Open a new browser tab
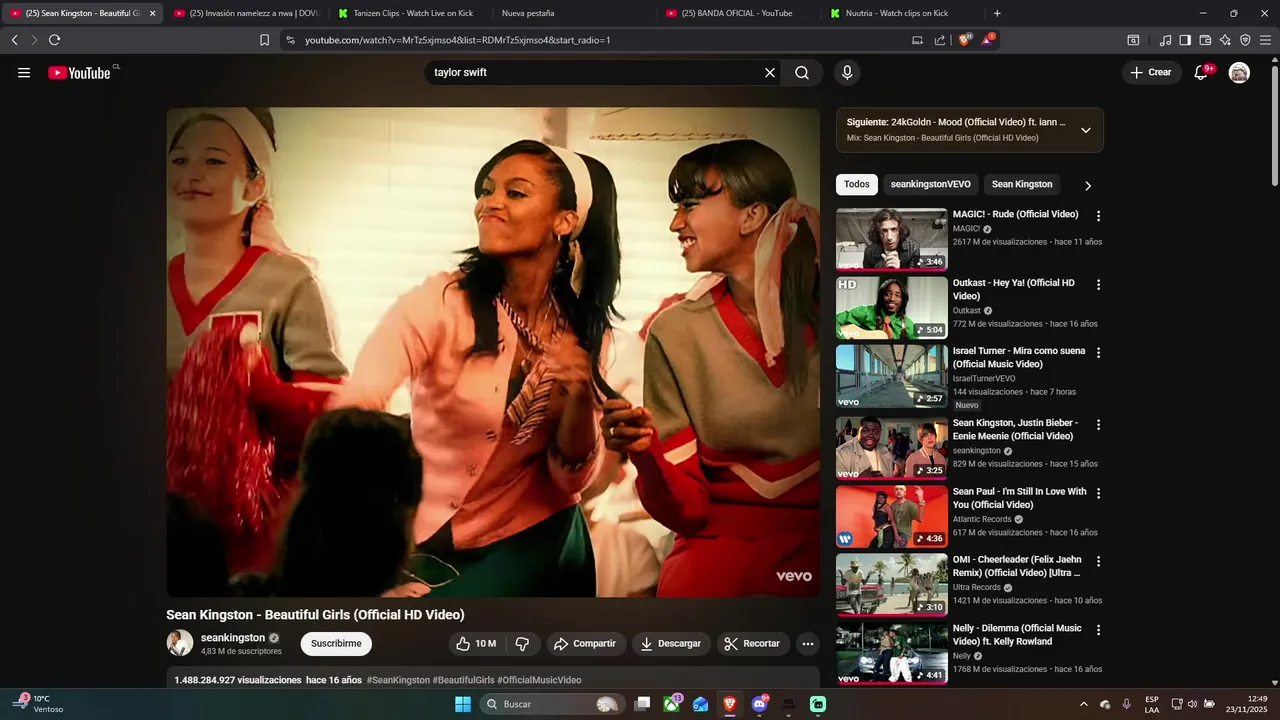Viewport: 1280px width, 720px height. [x=997, y=13]
